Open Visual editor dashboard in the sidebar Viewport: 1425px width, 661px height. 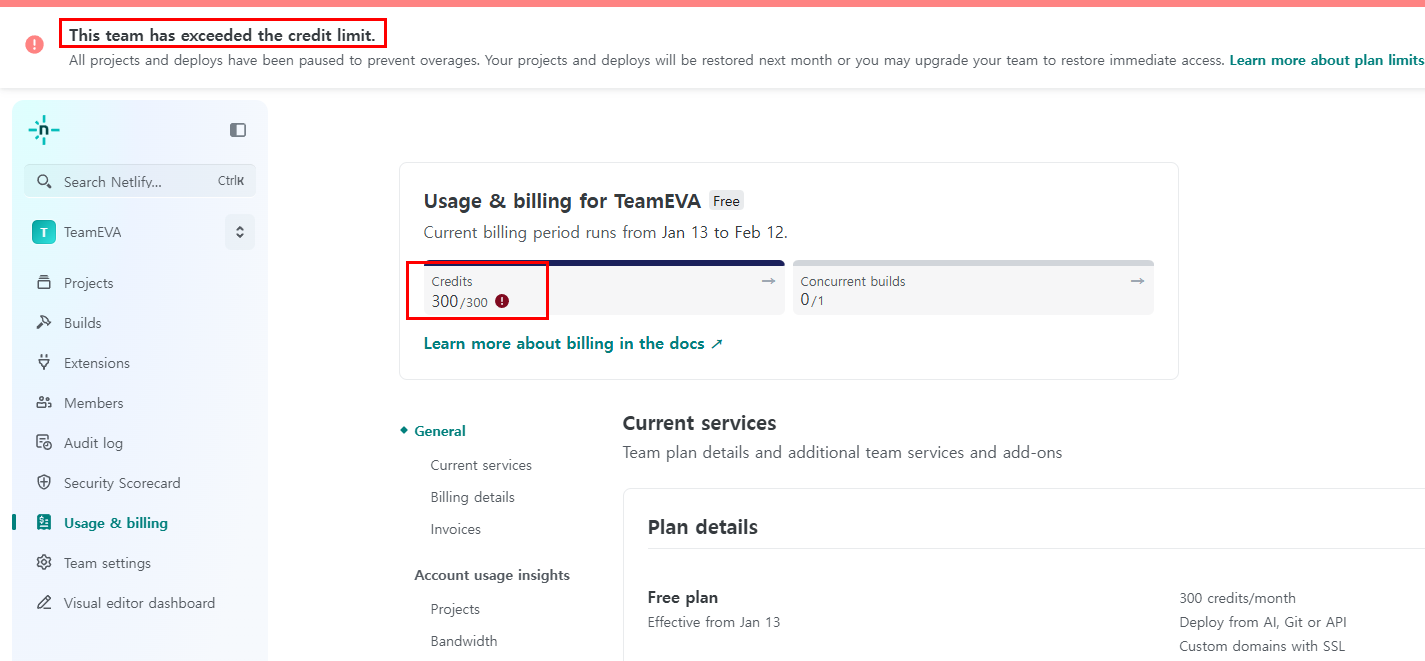tap(139, 603)
